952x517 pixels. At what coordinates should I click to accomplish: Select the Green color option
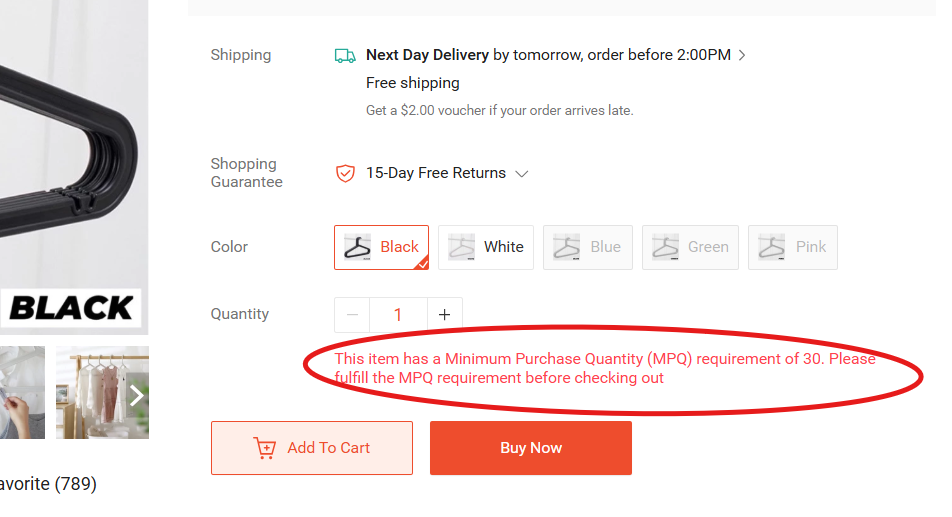coord(690,247)
